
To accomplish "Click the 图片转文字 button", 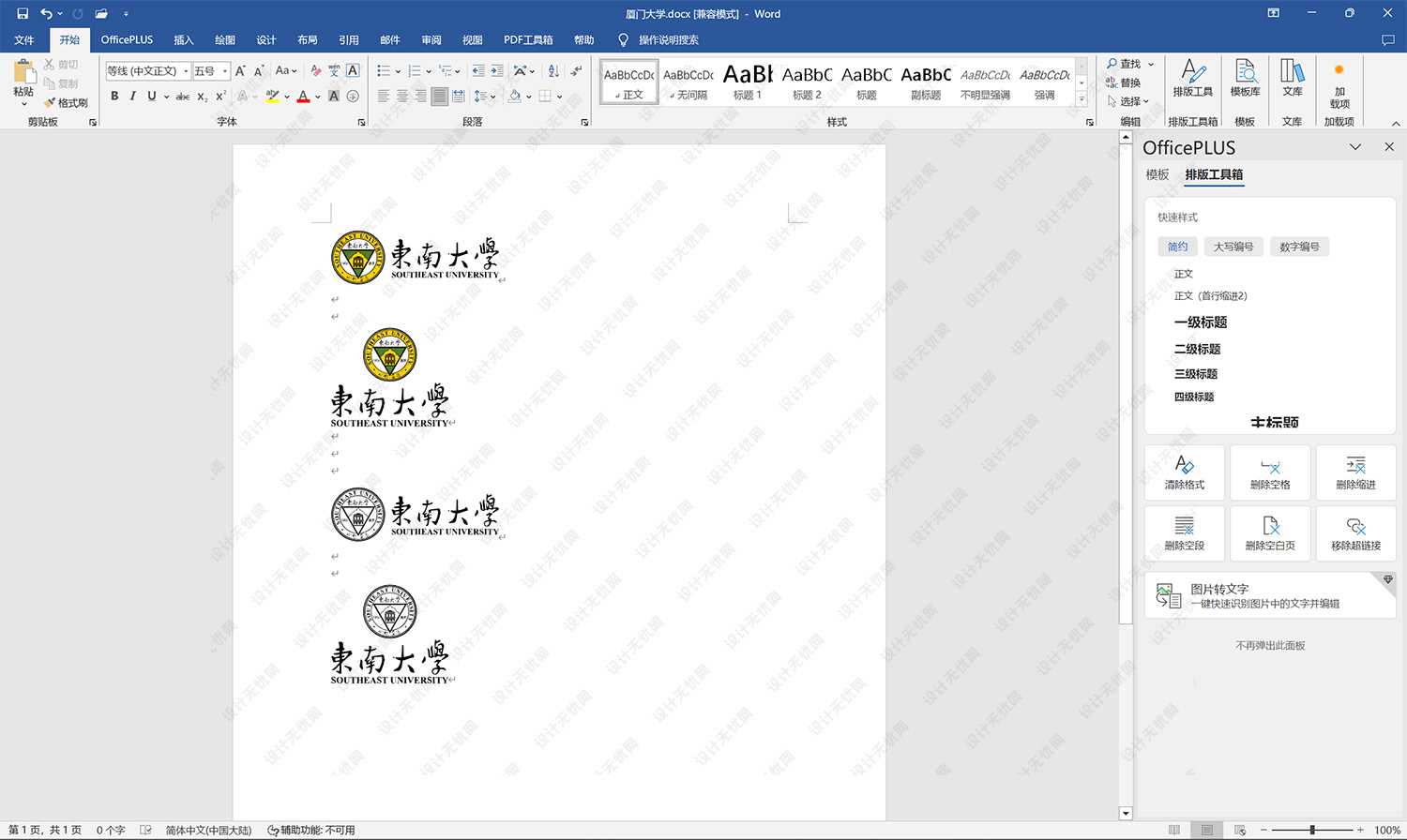I will pyautogui.click(x=1270, y=596).
